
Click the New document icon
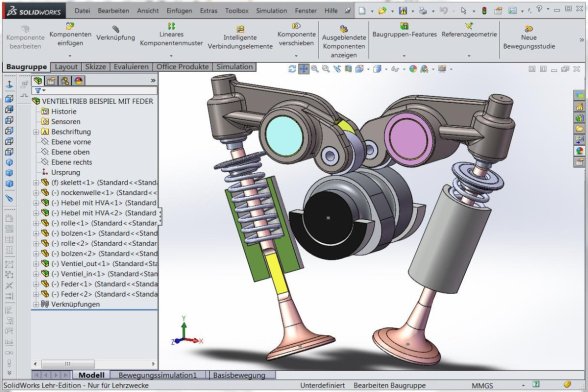(x=362, y=11)
